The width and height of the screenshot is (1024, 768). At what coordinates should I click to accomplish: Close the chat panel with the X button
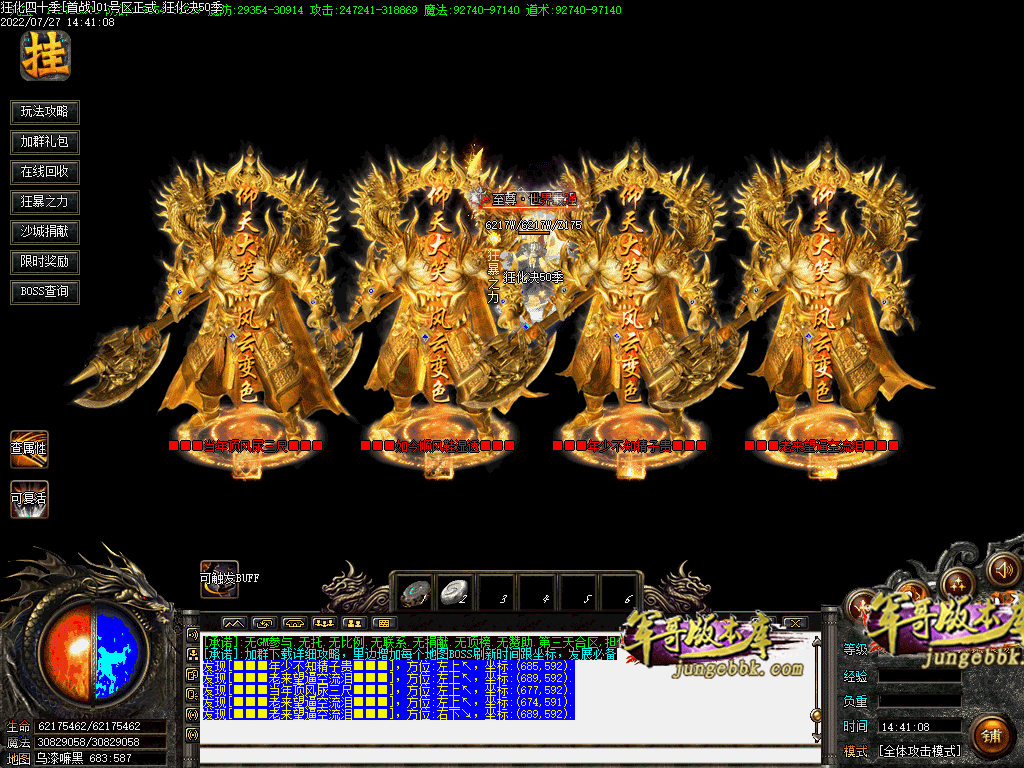click(795, 623)
